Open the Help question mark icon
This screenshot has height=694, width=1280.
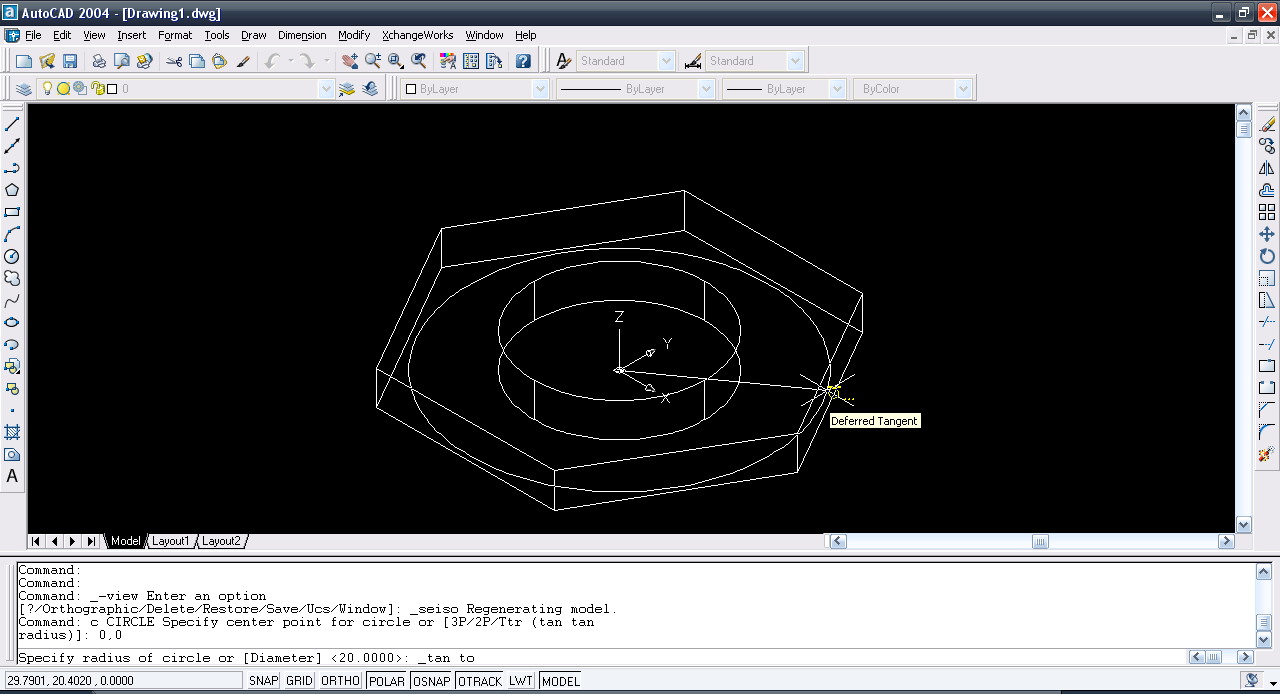click(523, 61)
